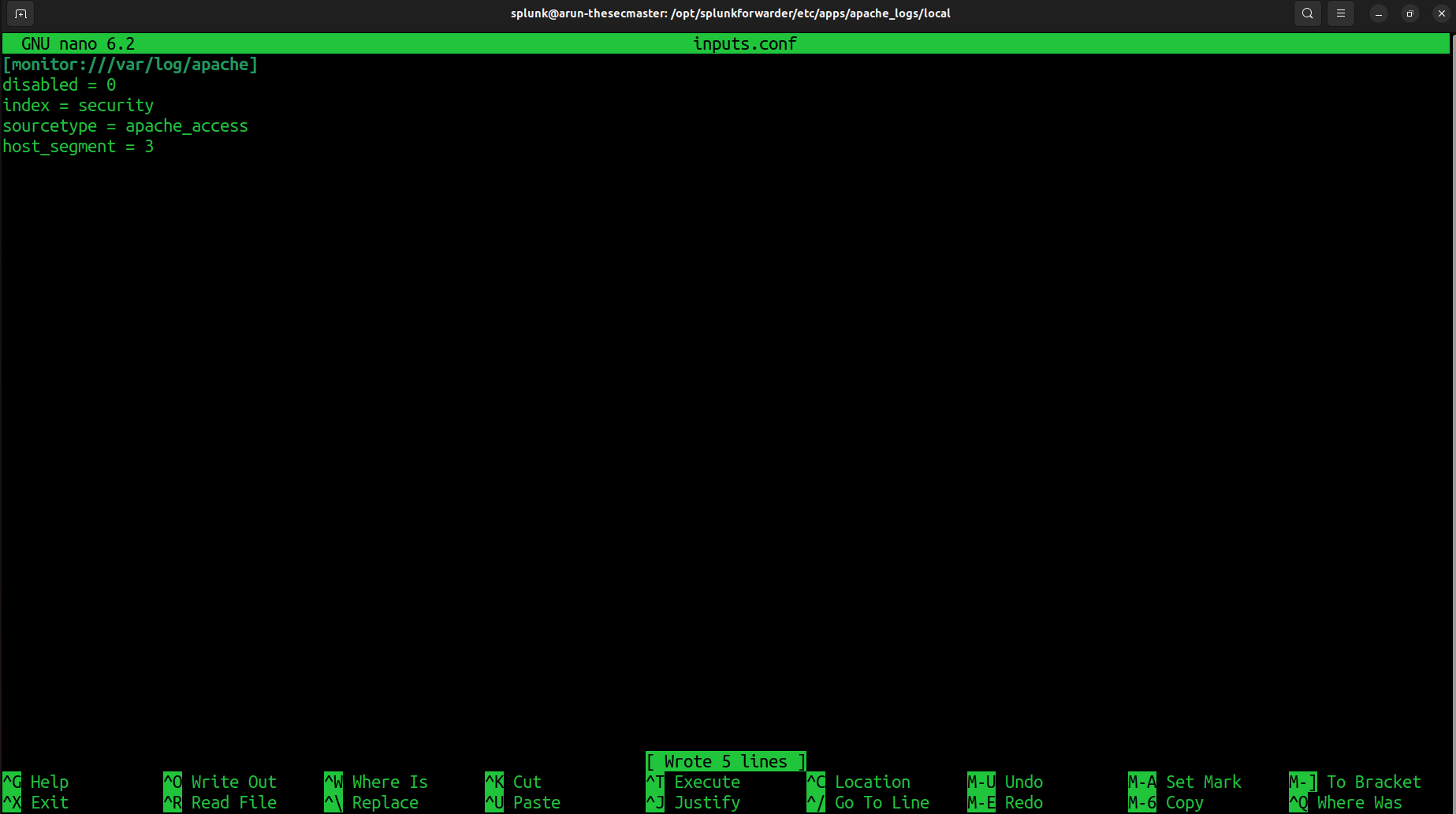The height and width of the screenshot is (814, 1456).
Task: Click the 'GNU nano 6.2' title text
Action: point(78,44)
